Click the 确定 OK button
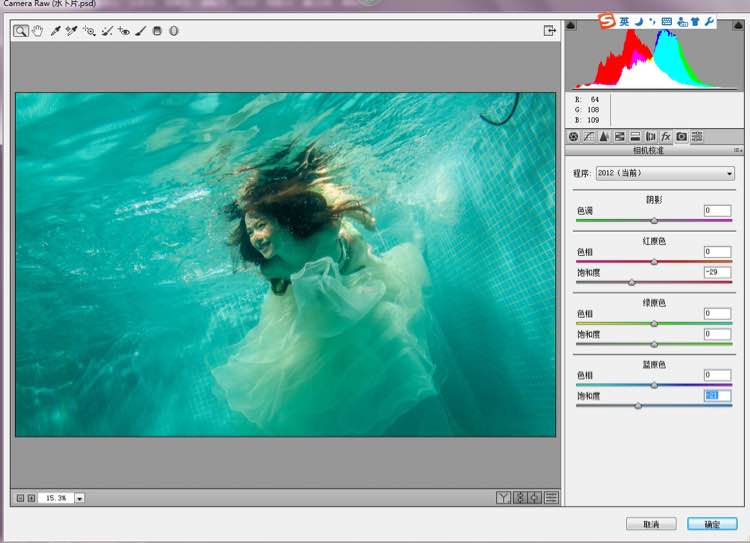This screenshot has height=543, width=750. [712, 524]
